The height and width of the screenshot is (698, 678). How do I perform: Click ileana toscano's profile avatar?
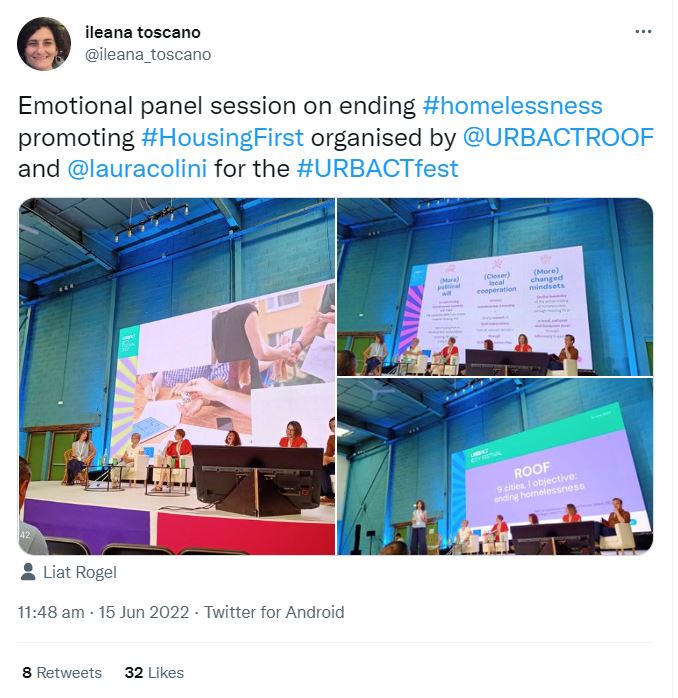point(44,44)
